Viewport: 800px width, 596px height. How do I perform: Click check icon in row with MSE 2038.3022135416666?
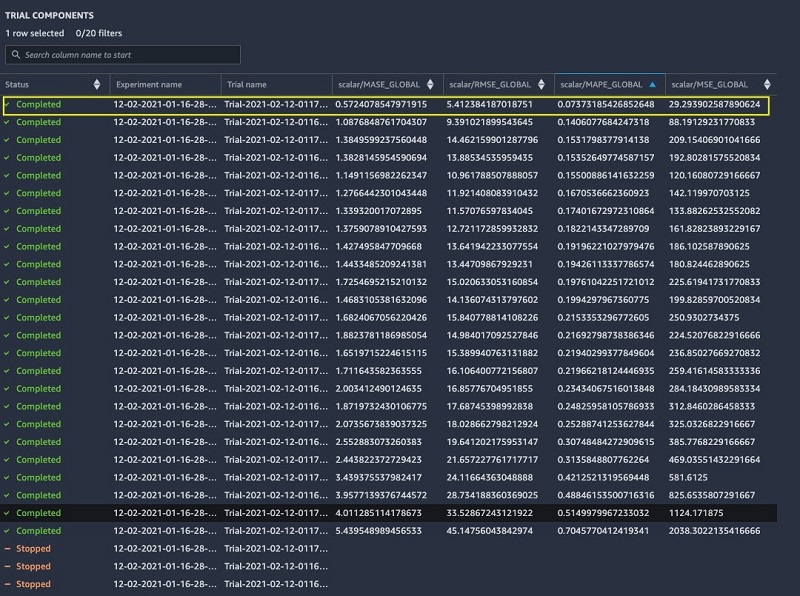click(7, 531)
